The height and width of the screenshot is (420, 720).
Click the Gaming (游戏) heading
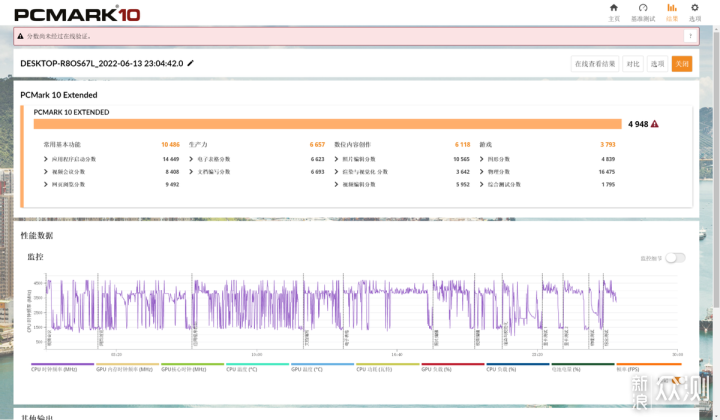485,145
